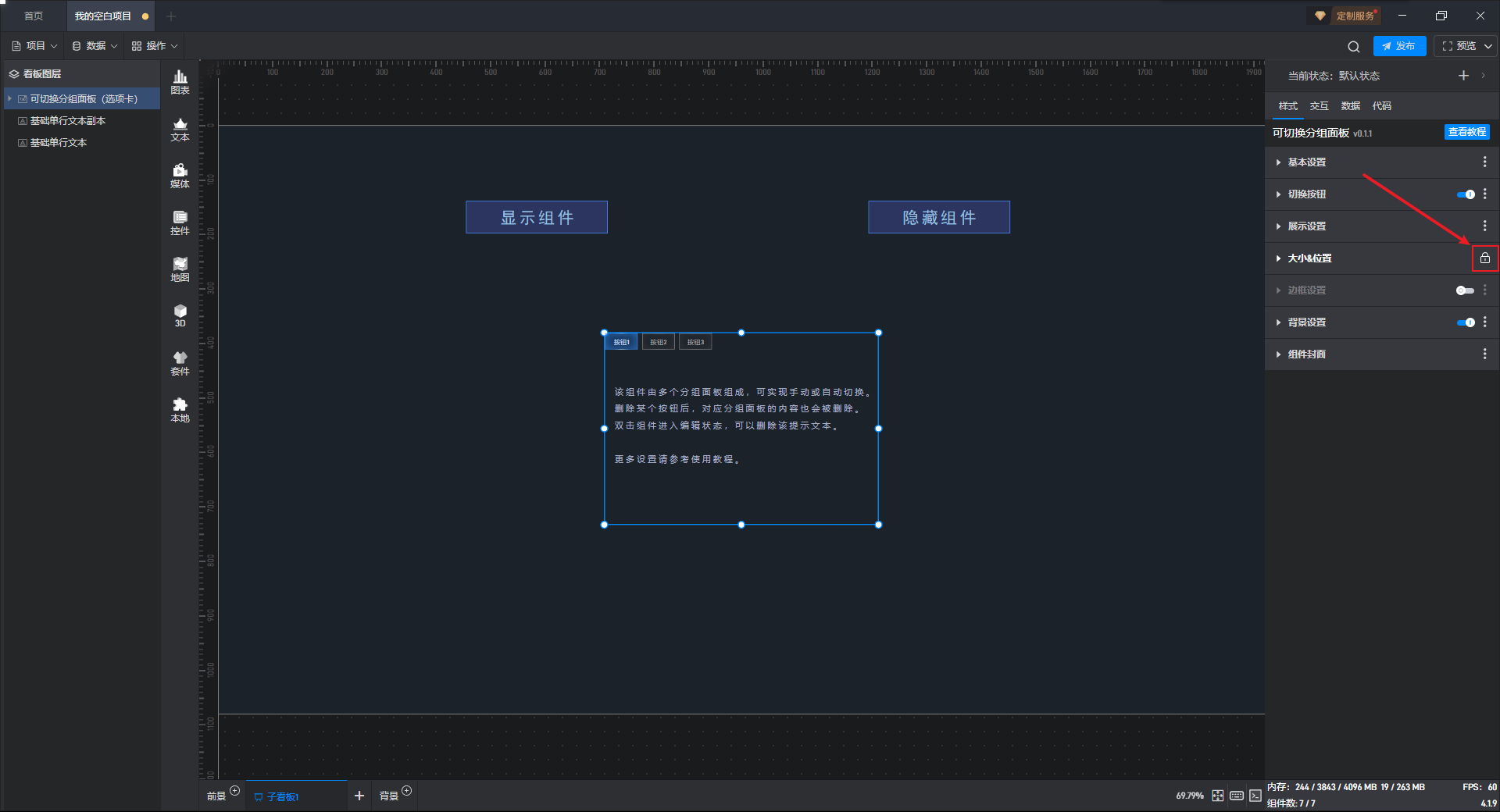Image resolution: width=1500 pixels, height=812 pixels.
Task: Open the 3D component library
Action: pyautogui.click(x=180, y=315)
